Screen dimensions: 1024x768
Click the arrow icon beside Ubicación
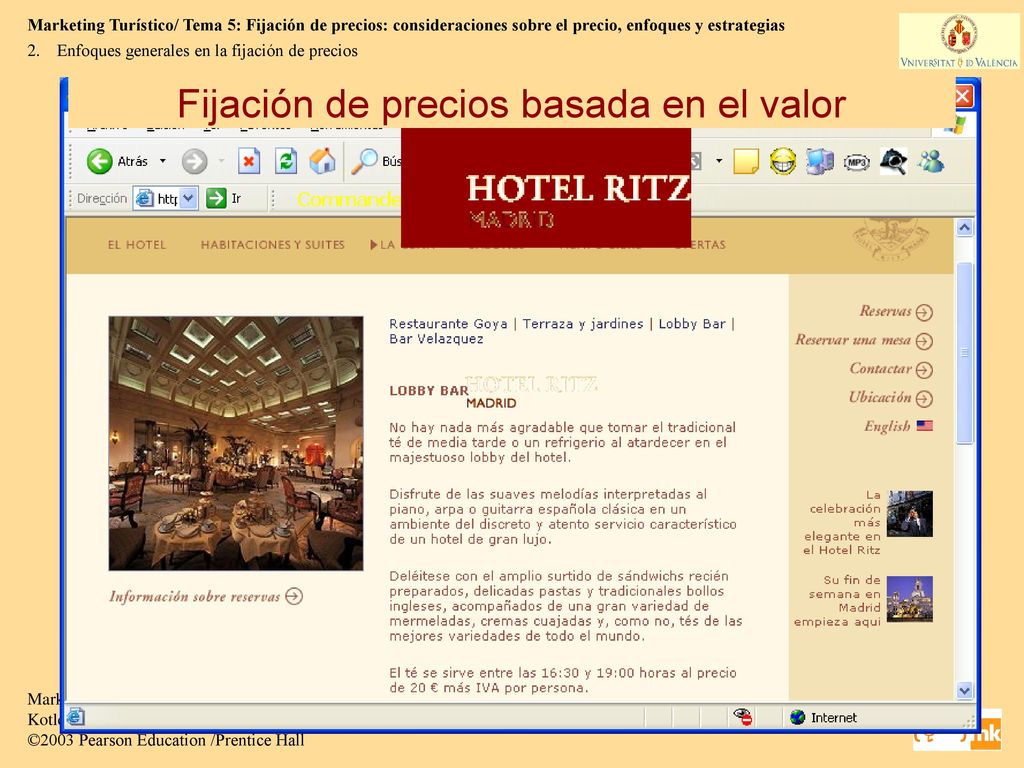(x=924, y=398)
